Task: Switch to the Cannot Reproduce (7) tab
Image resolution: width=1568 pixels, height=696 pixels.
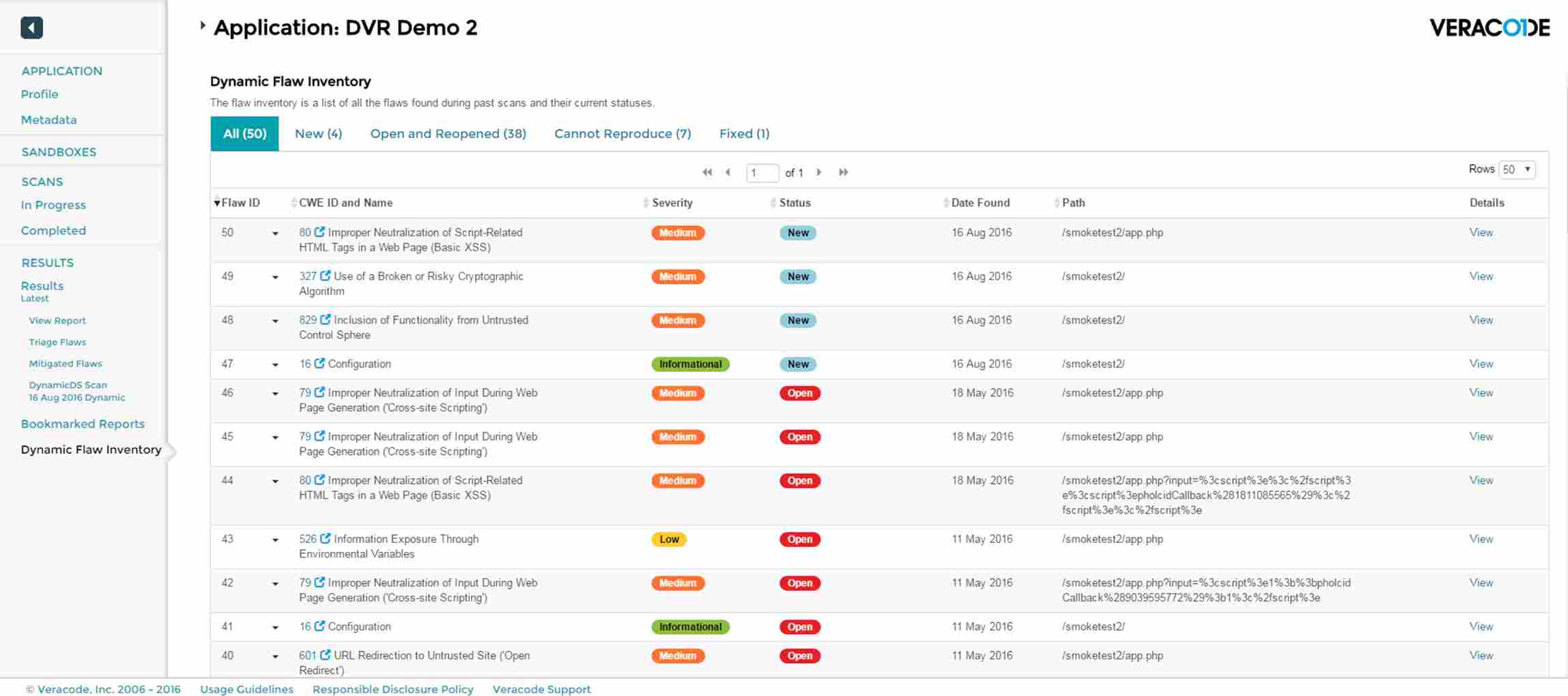Action: click(x=623, y=133)
